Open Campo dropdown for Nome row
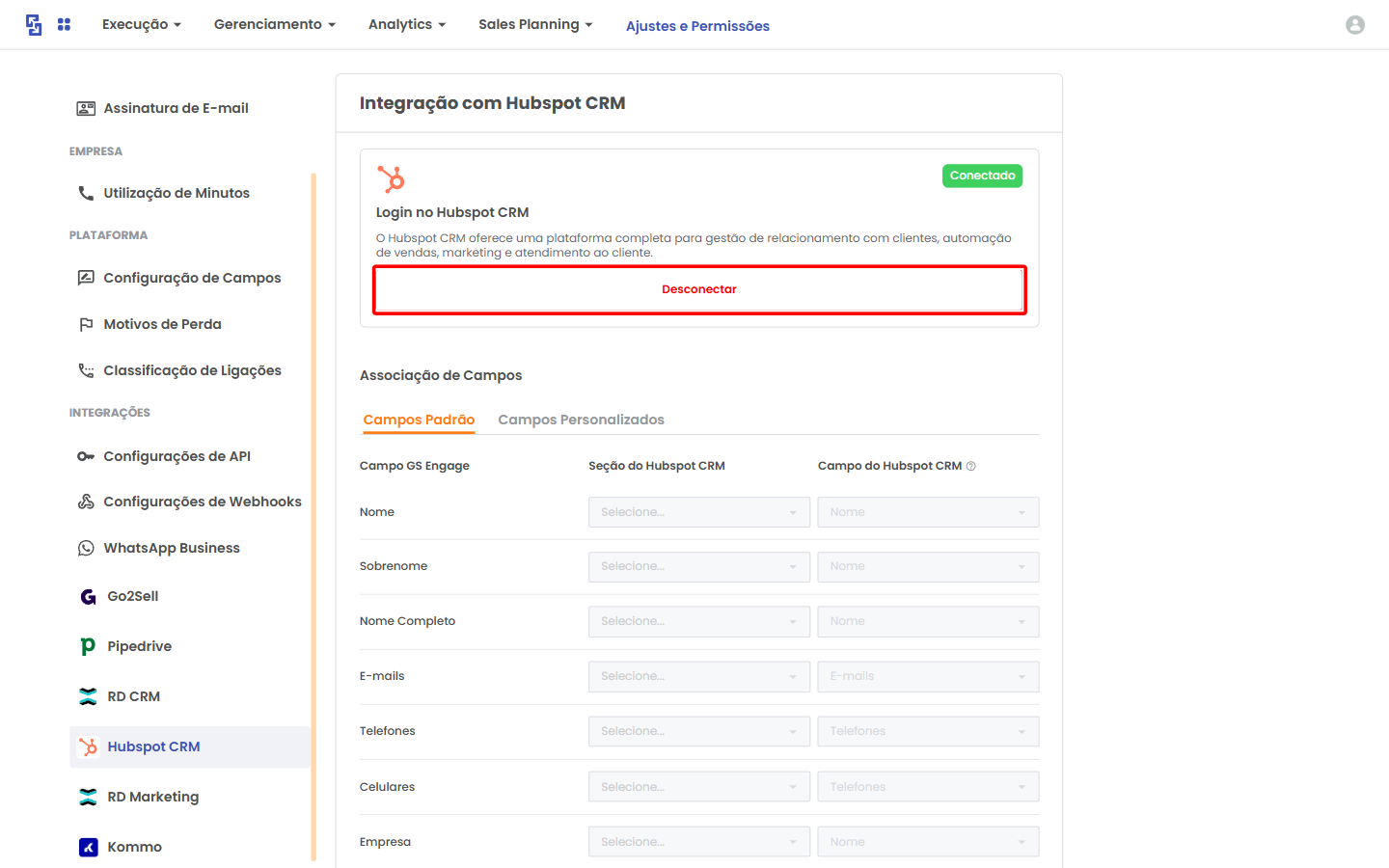The width and height of the screenshot is (1389, 868). pos(928,512)
